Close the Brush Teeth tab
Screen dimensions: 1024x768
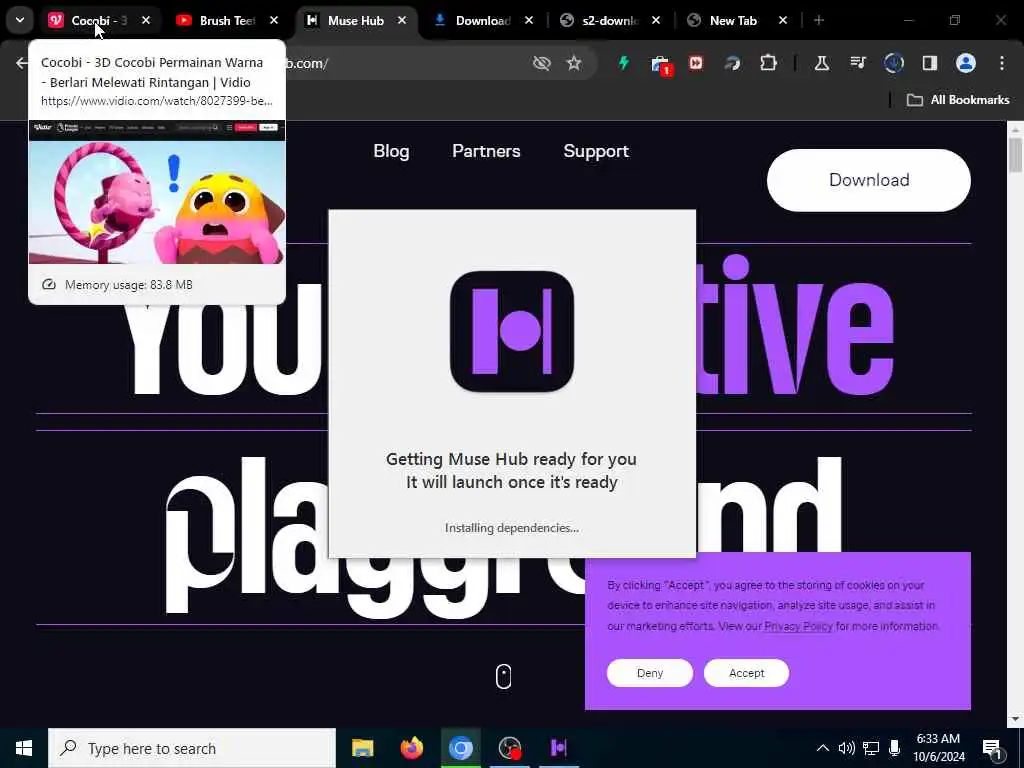[x=274, y=21]
